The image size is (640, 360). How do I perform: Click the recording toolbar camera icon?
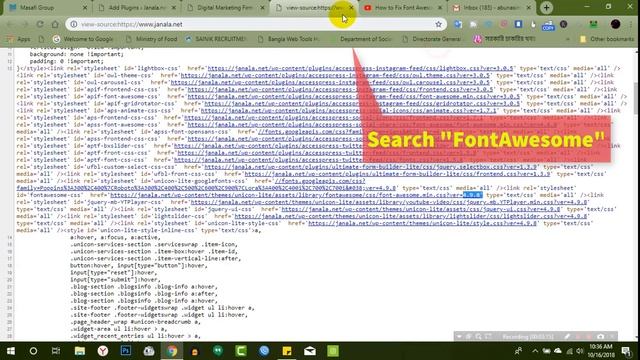pyautogui.click(x=600, y=337)
